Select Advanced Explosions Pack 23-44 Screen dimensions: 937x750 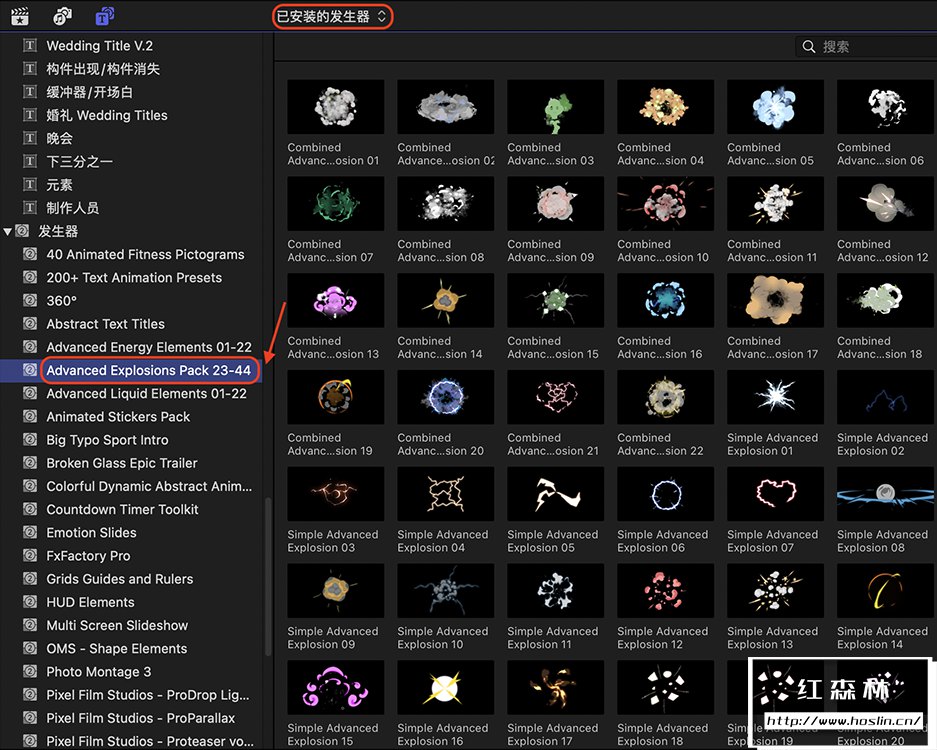[x=131, y=371]
